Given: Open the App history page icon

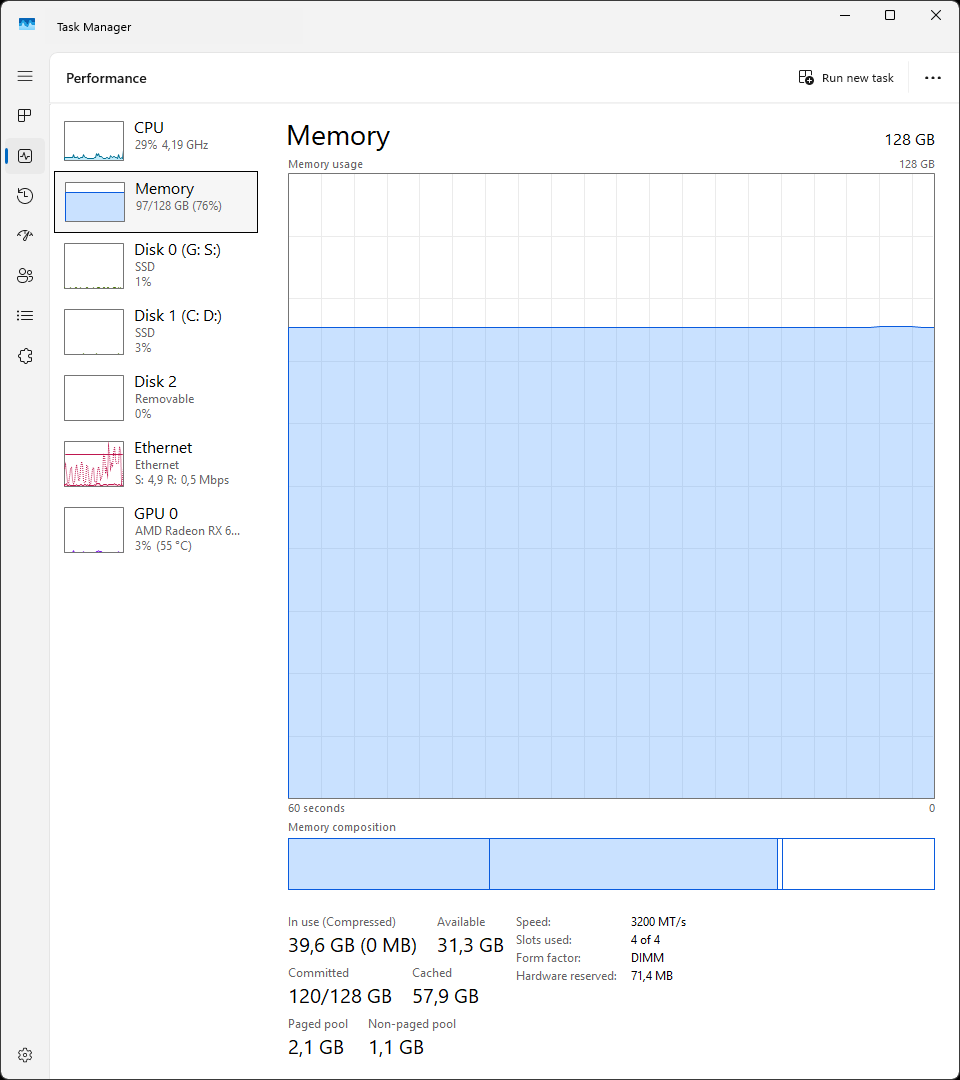Looking at the screenshot, I should click(25, 196).
